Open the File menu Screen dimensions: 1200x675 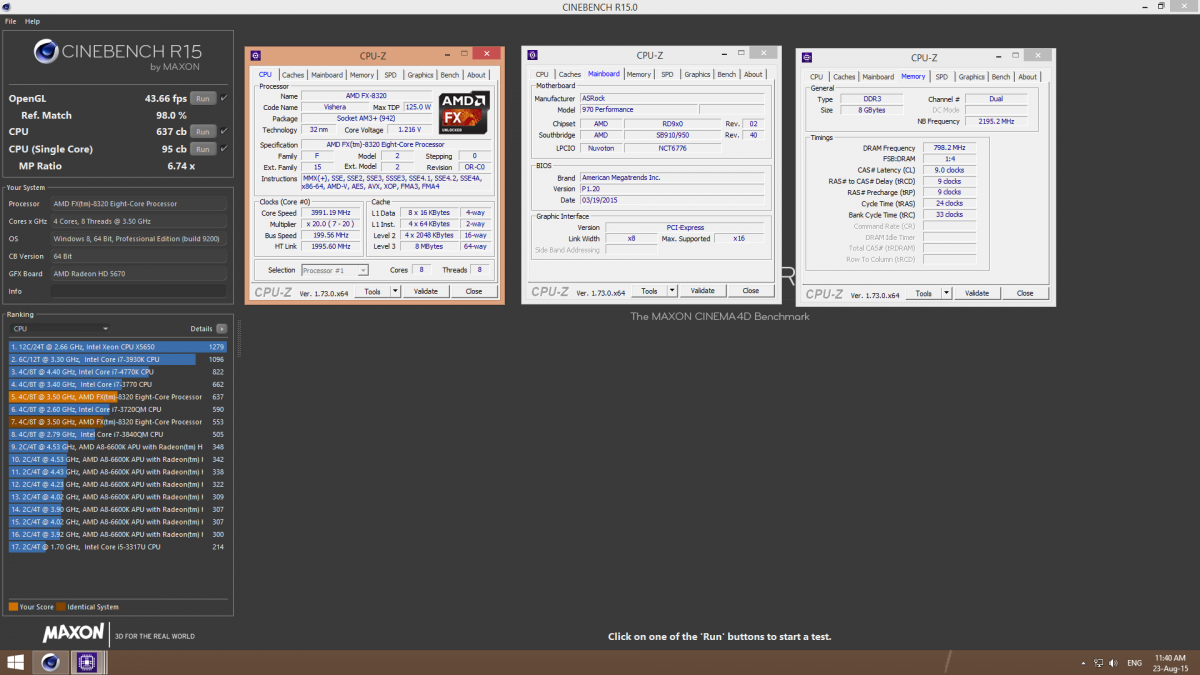10,21
